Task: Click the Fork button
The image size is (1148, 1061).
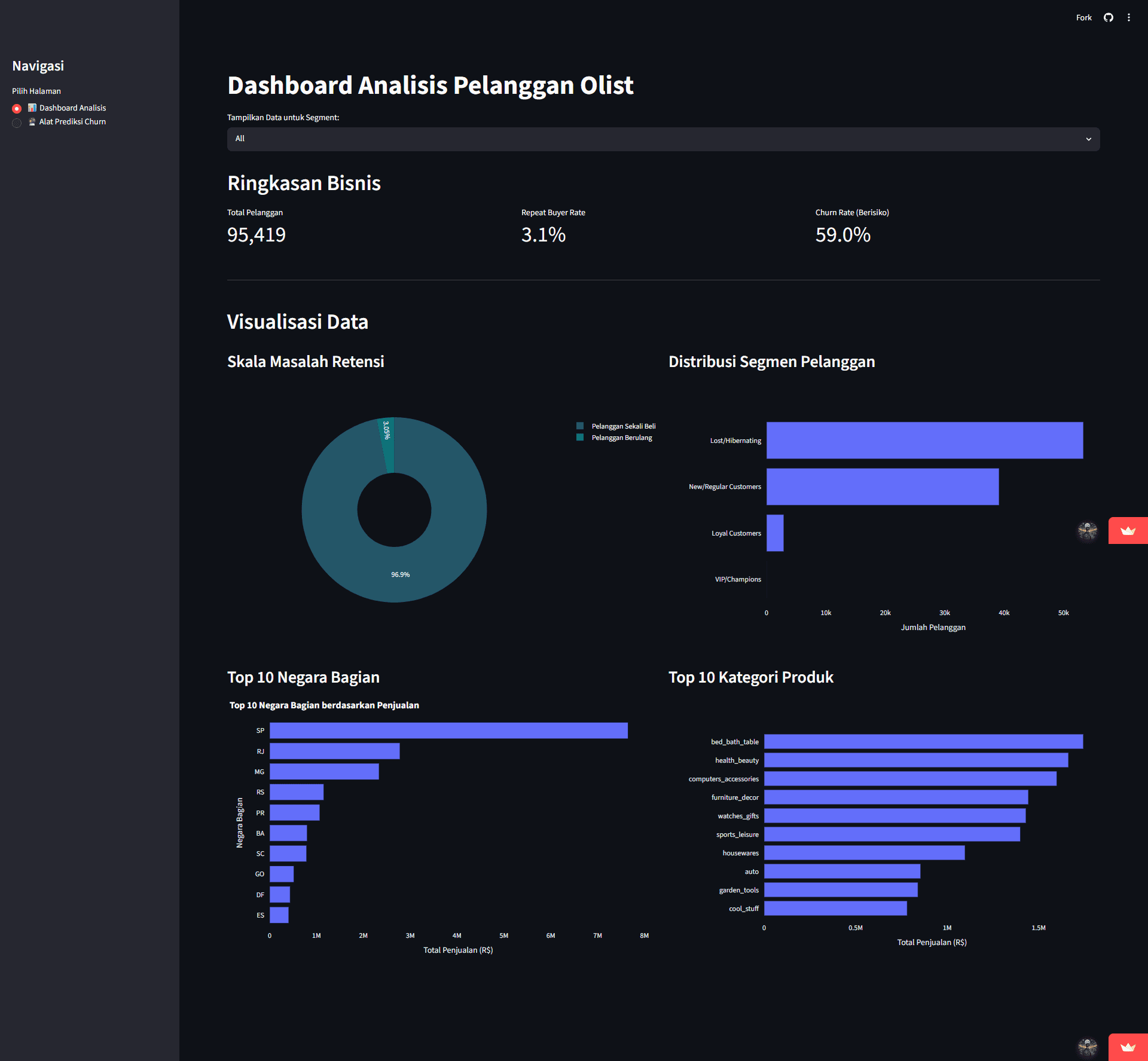Action: [x=1083, y=18]
